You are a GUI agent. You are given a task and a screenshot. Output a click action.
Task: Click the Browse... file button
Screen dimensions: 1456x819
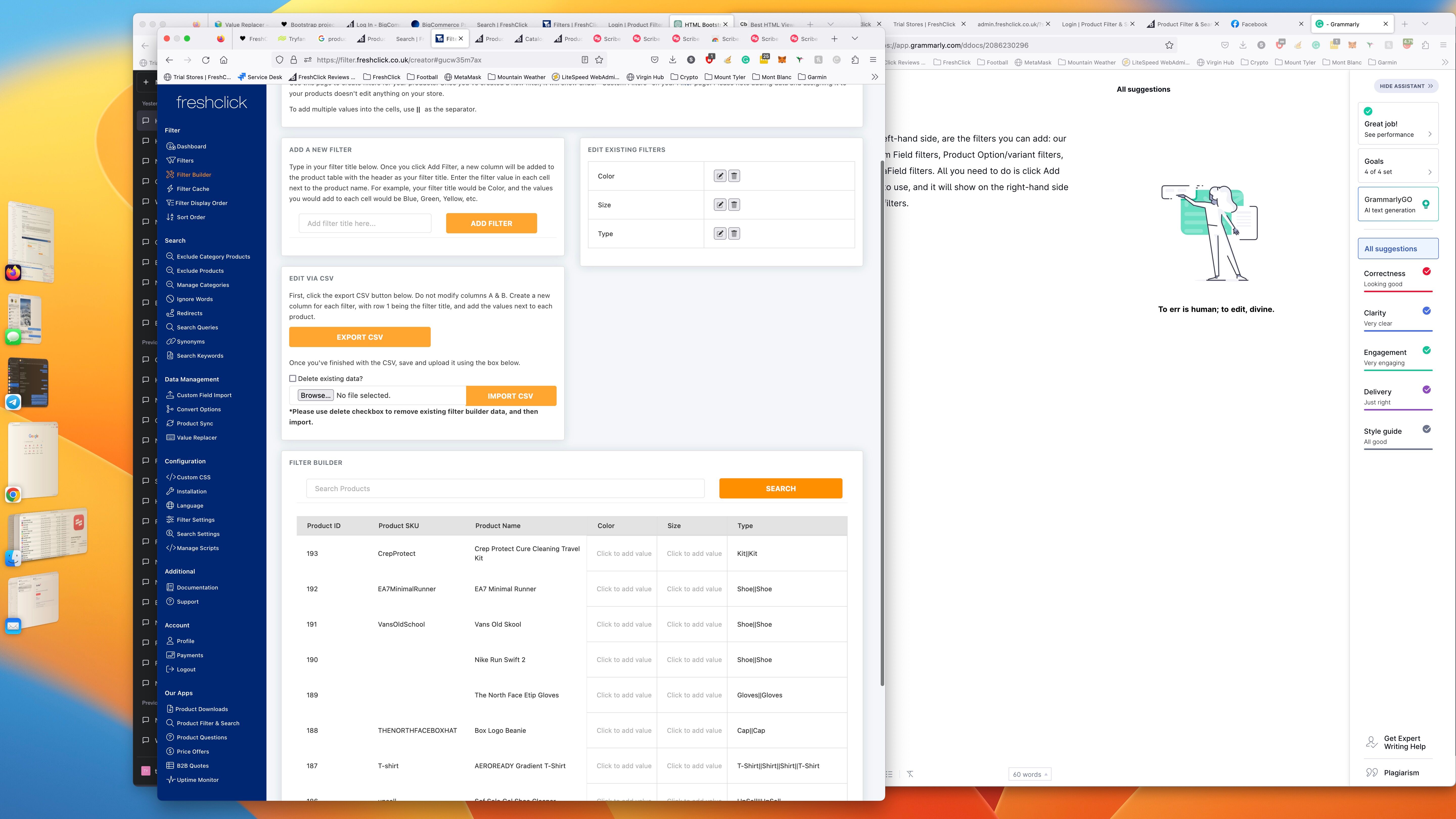coord(315,395)
